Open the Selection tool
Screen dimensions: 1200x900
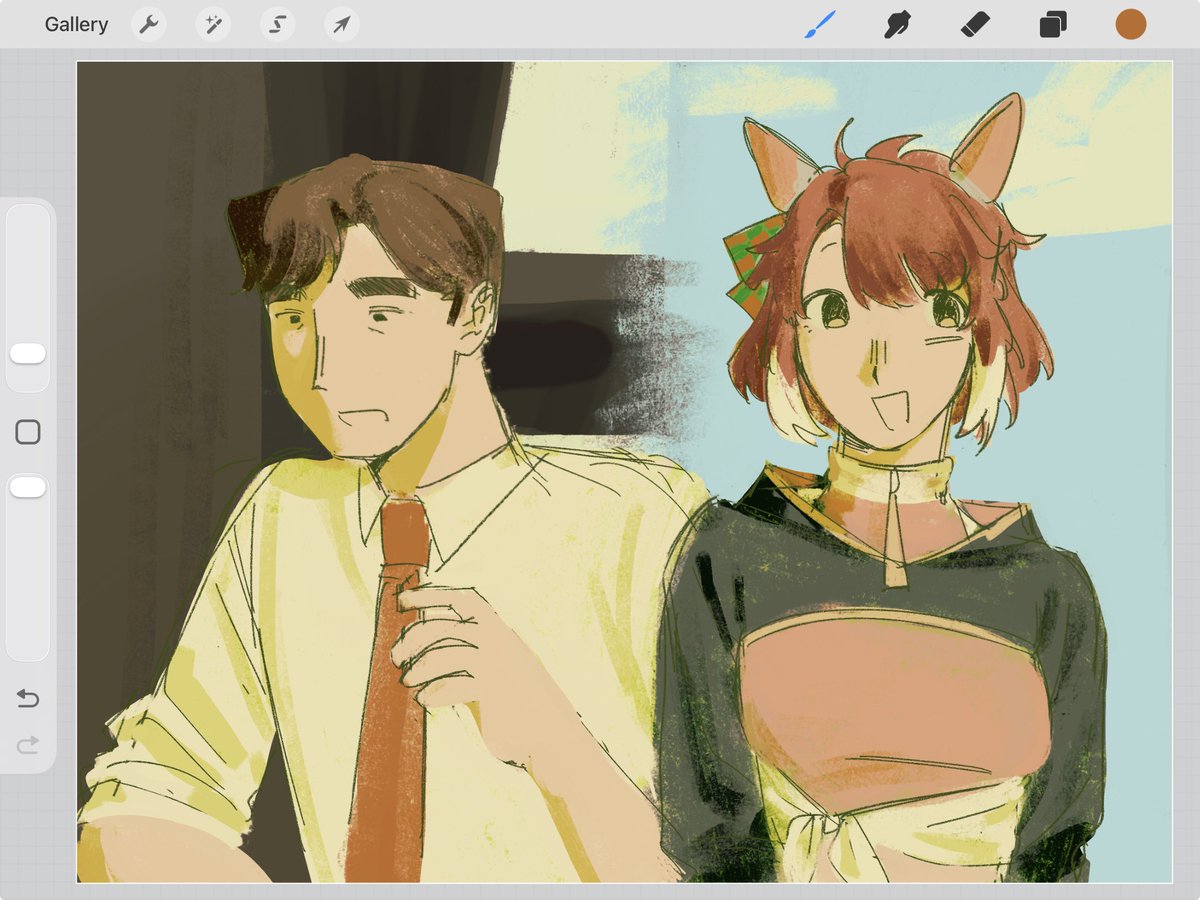277,25
